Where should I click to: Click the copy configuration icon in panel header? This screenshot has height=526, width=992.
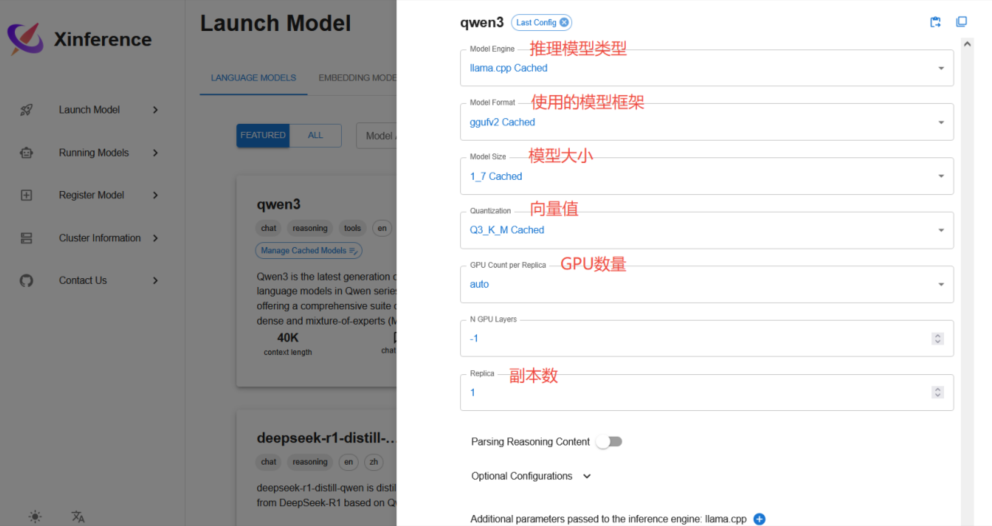[x=961, y=22]
